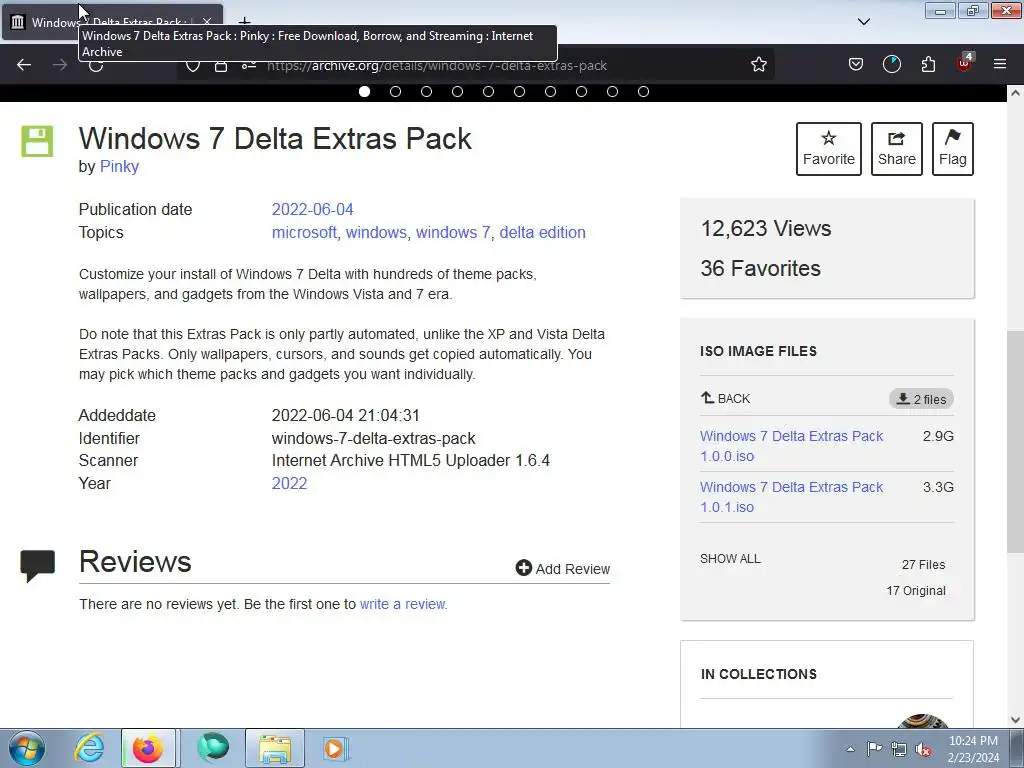The height and width of the screenshot is (768, 1024).
Task: Select the seventh carousel dot
Action: click(551, 91)
